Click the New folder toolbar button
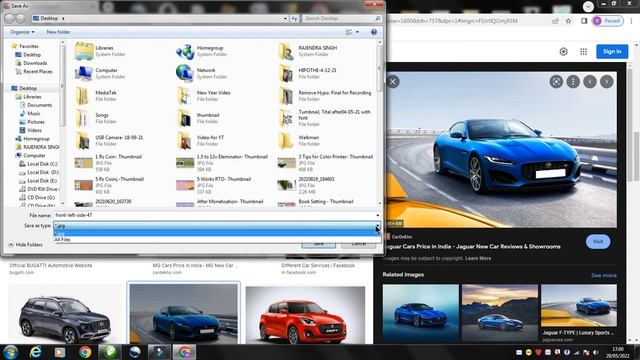Viewport: 640px width, 360px height. pos(58,32)
